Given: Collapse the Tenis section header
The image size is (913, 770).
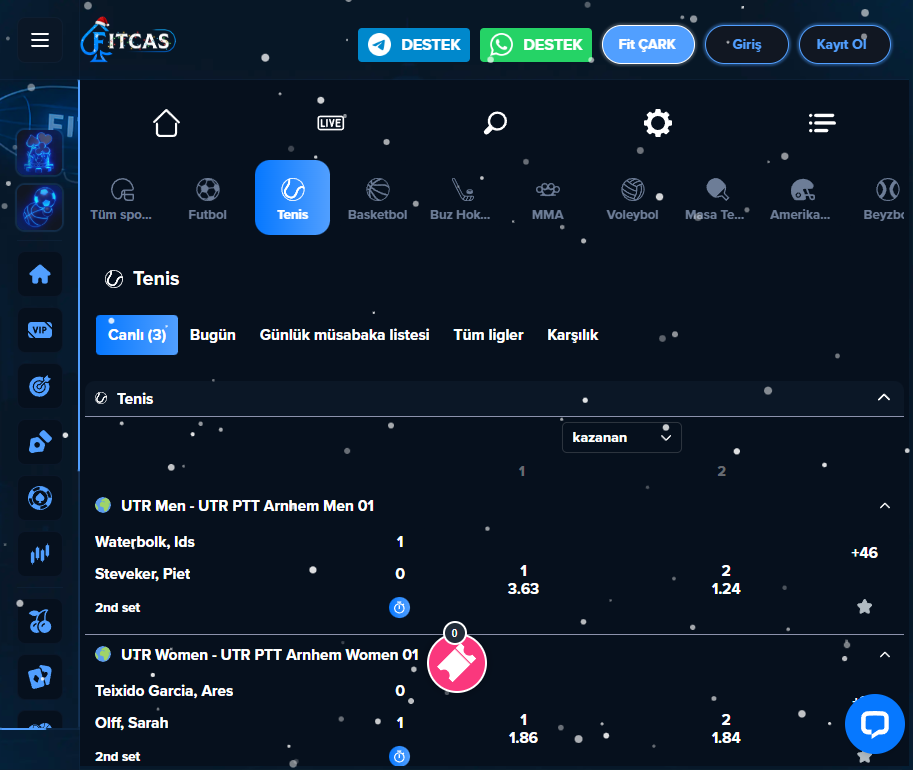Looking at the screenshot, I should [x=883, y=398].
